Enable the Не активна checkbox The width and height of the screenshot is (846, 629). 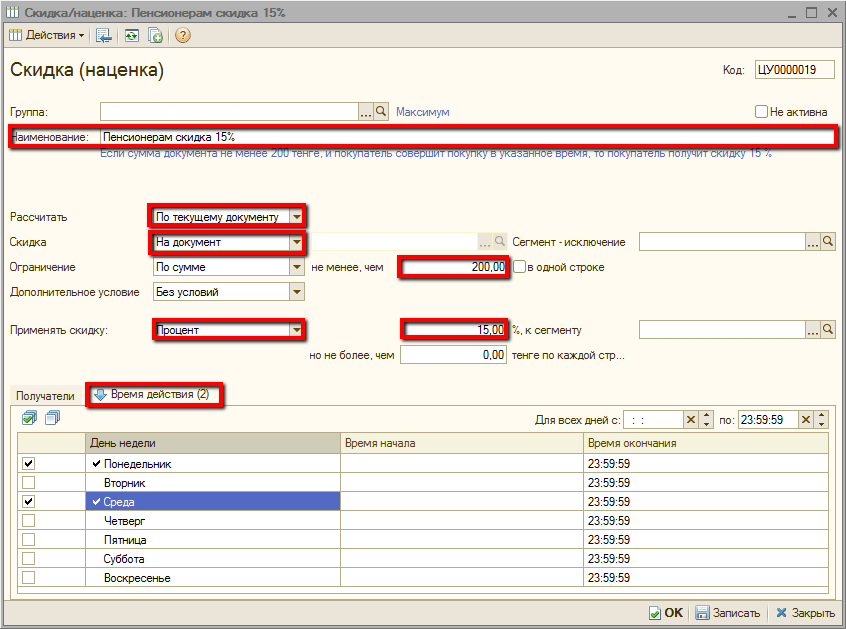tap(762, 112)
